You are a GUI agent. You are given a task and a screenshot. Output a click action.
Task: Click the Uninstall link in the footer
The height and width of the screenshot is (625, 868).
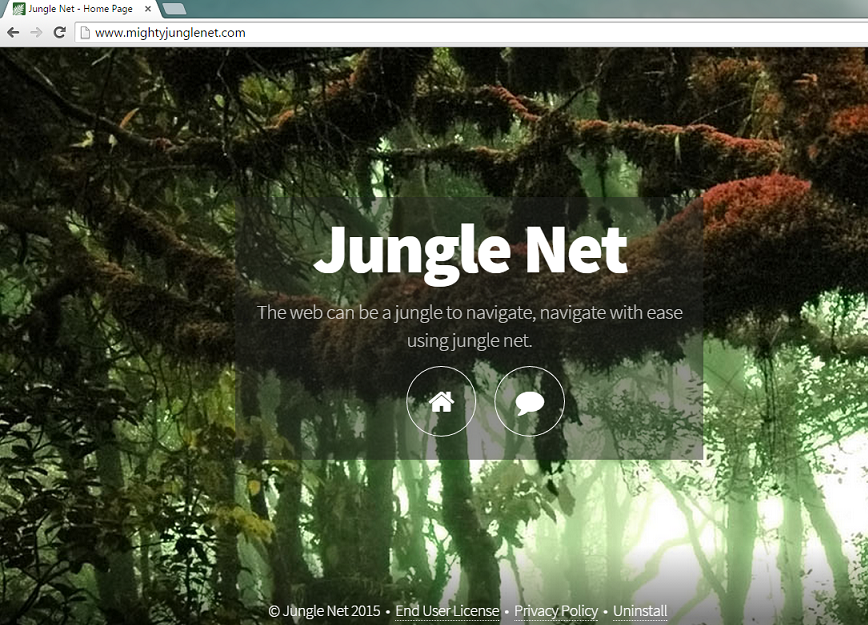click(640, 611)
